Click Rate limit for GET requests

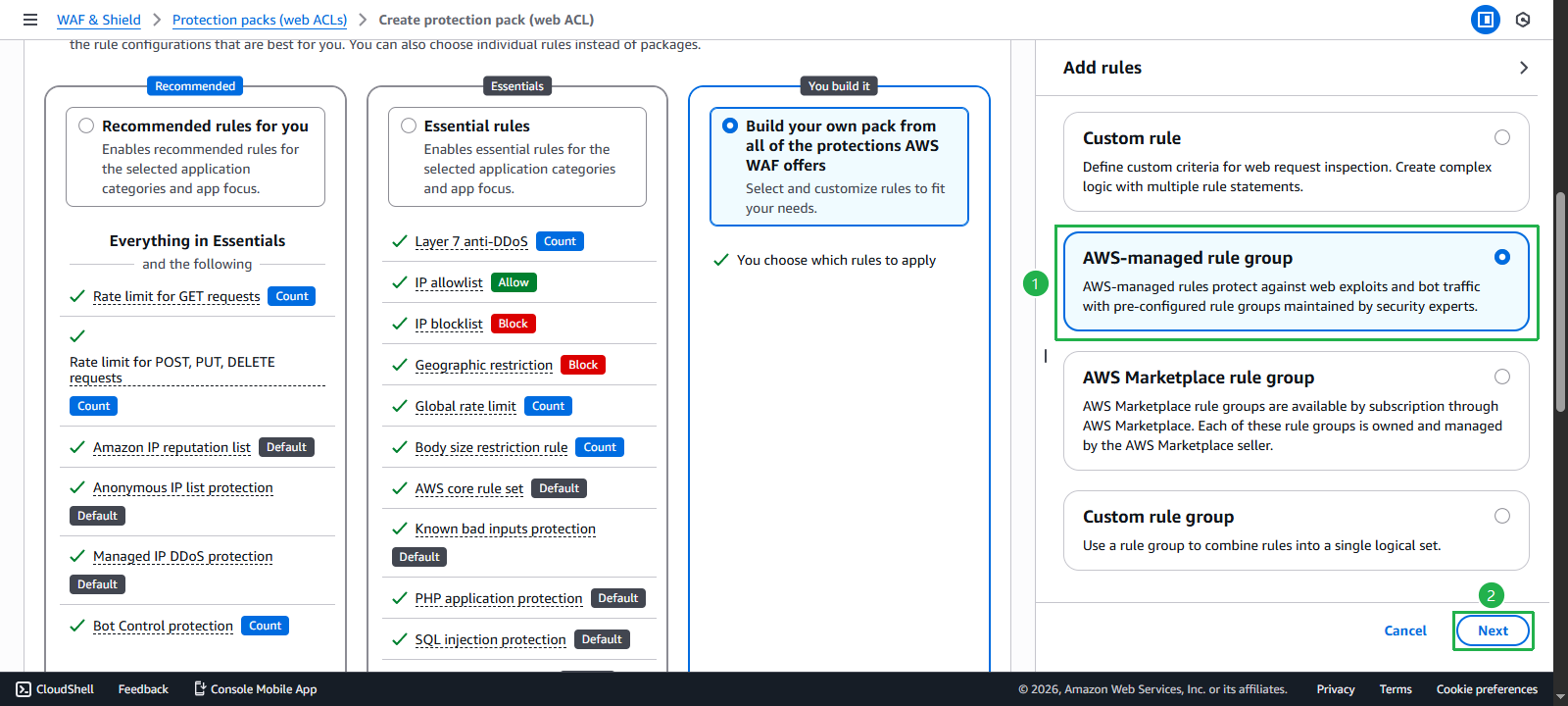click(x=176, y=296)
